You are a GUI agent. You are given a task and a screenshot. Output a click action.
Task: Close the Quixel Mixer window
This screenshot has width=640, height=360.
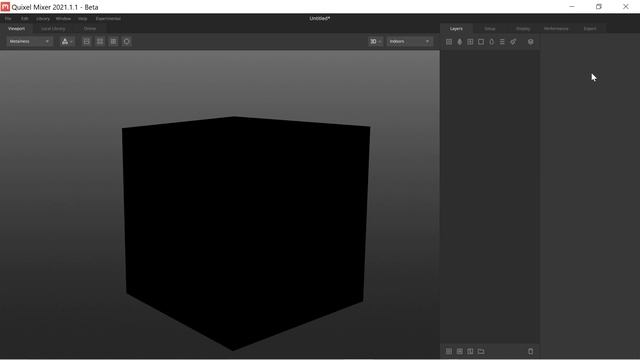click(626, 7)
